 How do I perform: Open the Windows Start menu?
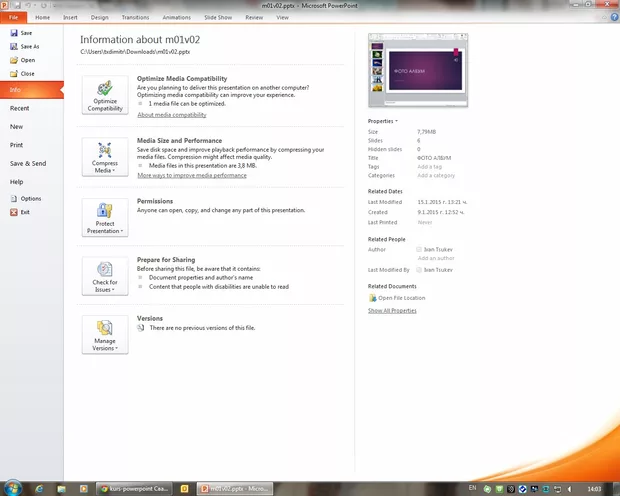[14, 487]
